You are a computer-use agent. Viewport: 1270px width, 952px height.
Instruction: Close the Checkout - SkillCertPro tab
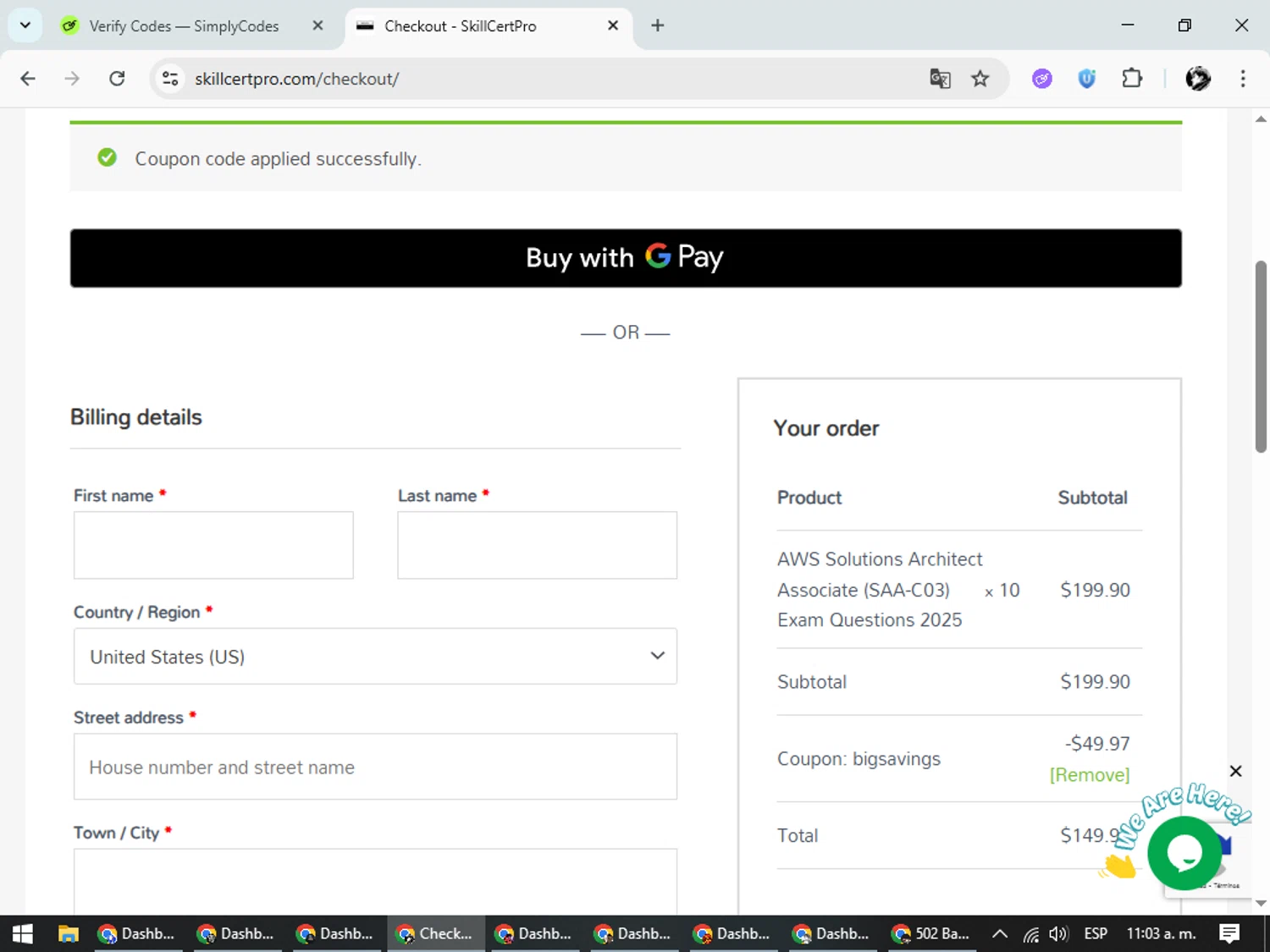613,25
